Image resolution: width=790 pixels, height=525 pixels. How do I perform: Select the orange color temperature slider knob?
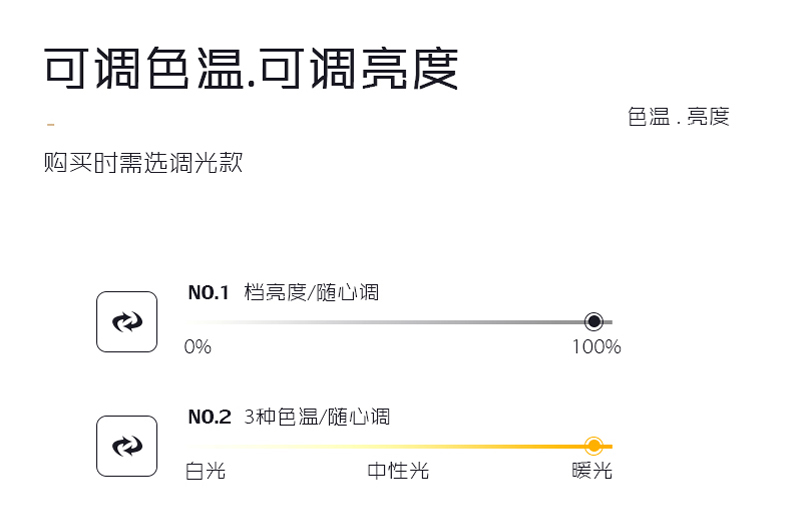(594, 445)
